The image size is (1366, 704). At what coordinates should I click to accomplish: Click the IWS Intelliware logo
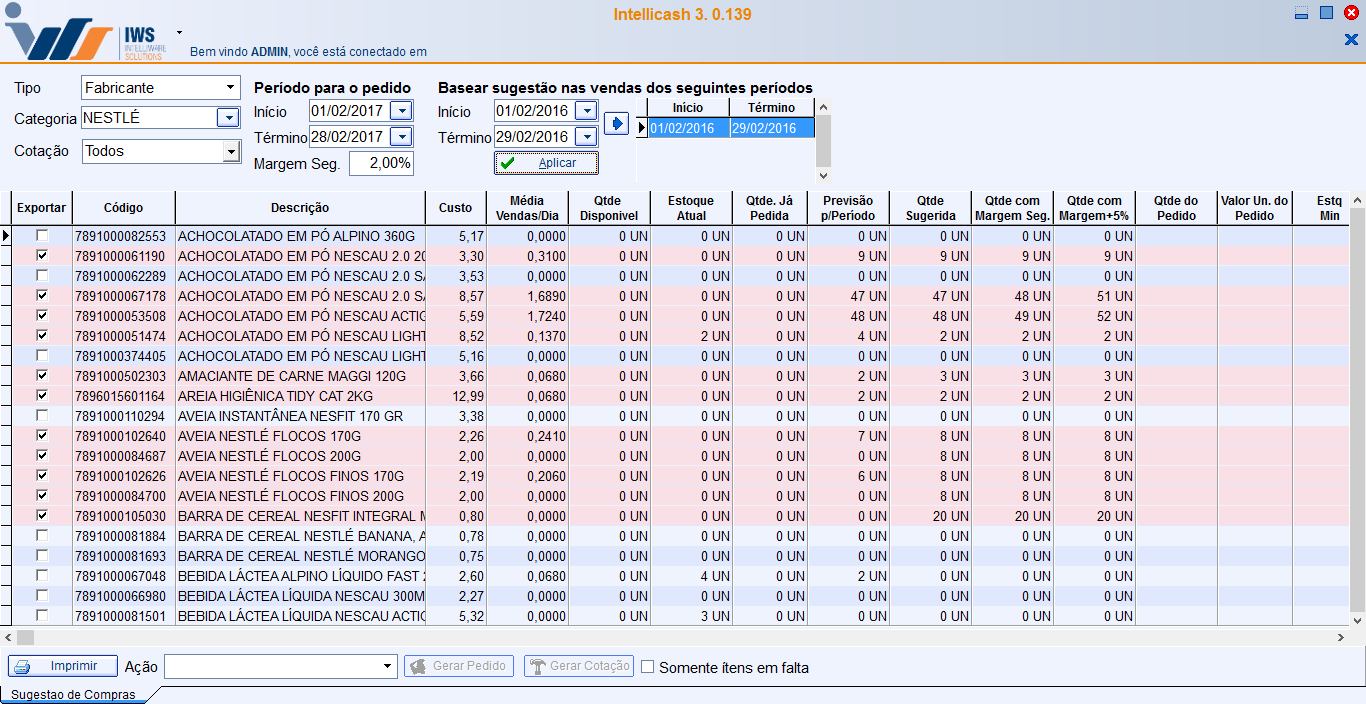(87, 33)
